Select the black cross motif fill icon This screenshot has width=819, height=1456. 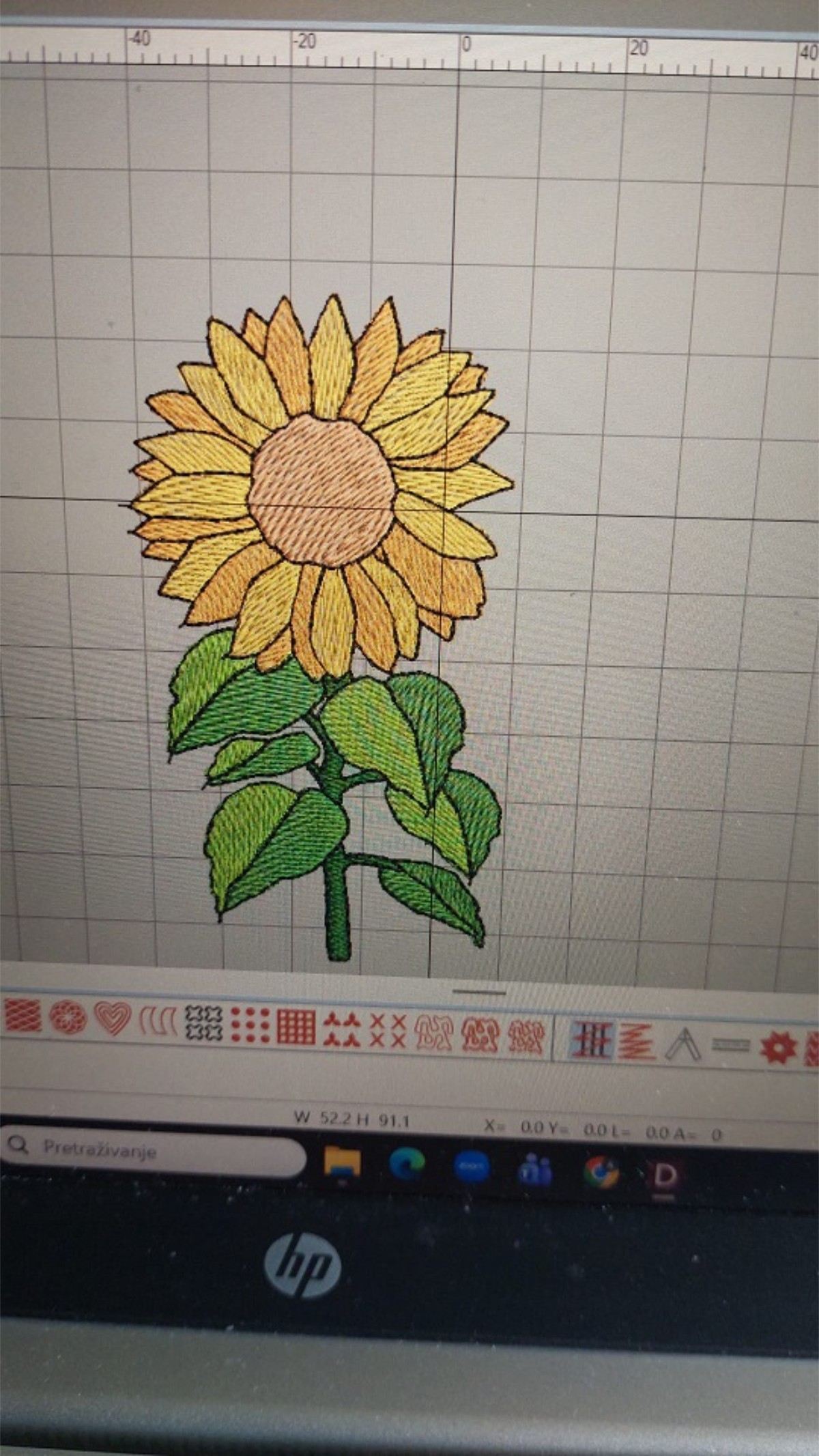tap(203, 1023)
